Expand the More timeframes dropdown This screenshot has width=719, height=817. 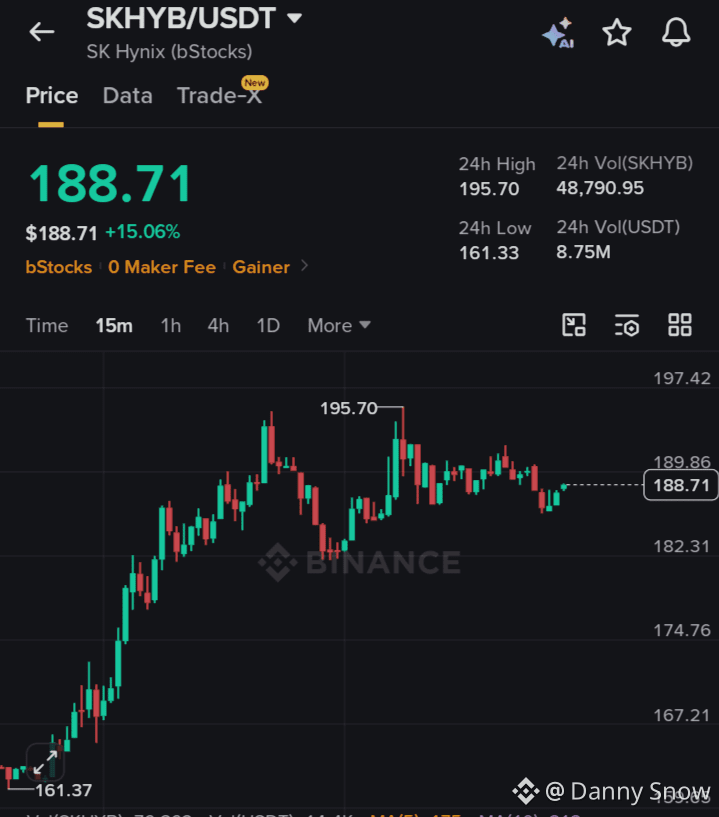[339, 326]
